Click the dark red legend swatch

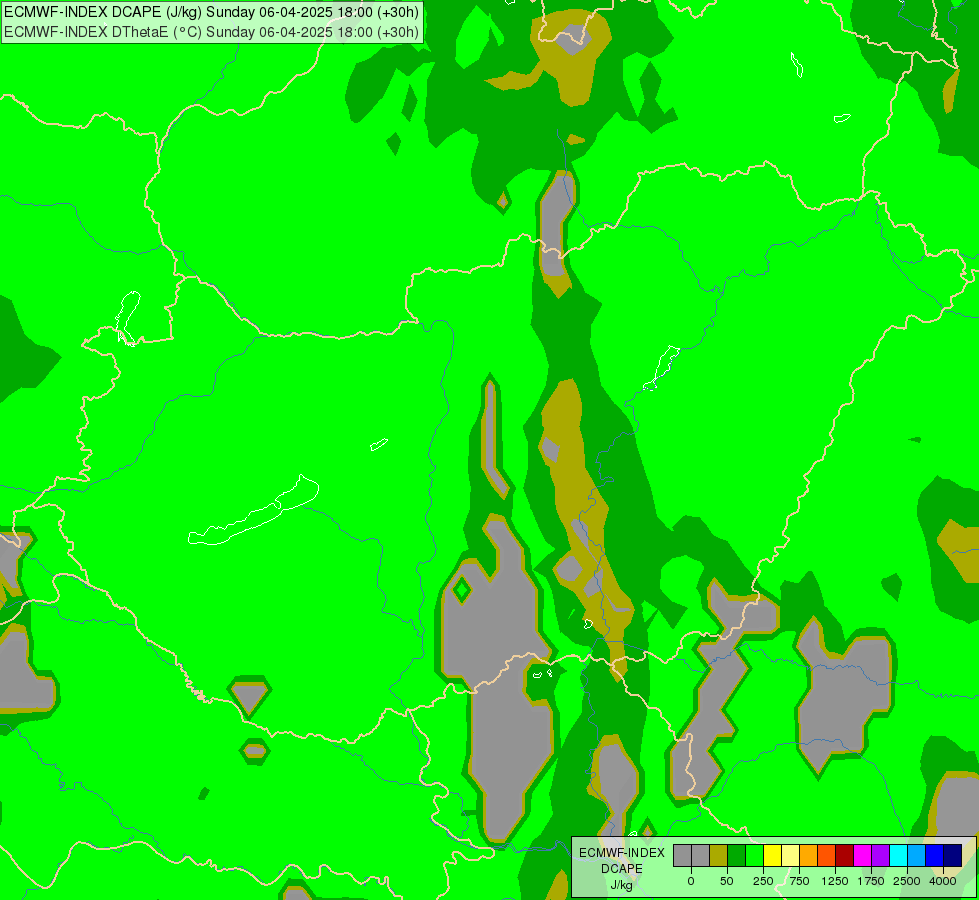(845, 855)
